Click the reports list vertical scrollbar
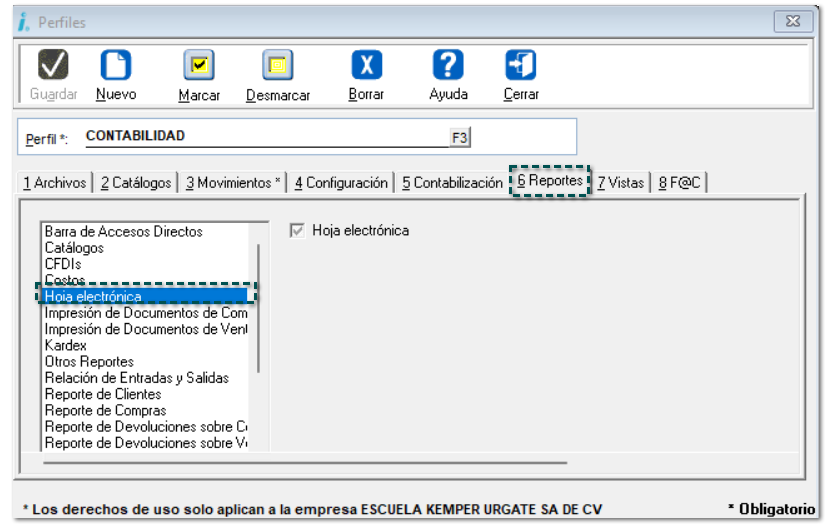The height and width of the screenshot is (527, 828). click(258, 308)
